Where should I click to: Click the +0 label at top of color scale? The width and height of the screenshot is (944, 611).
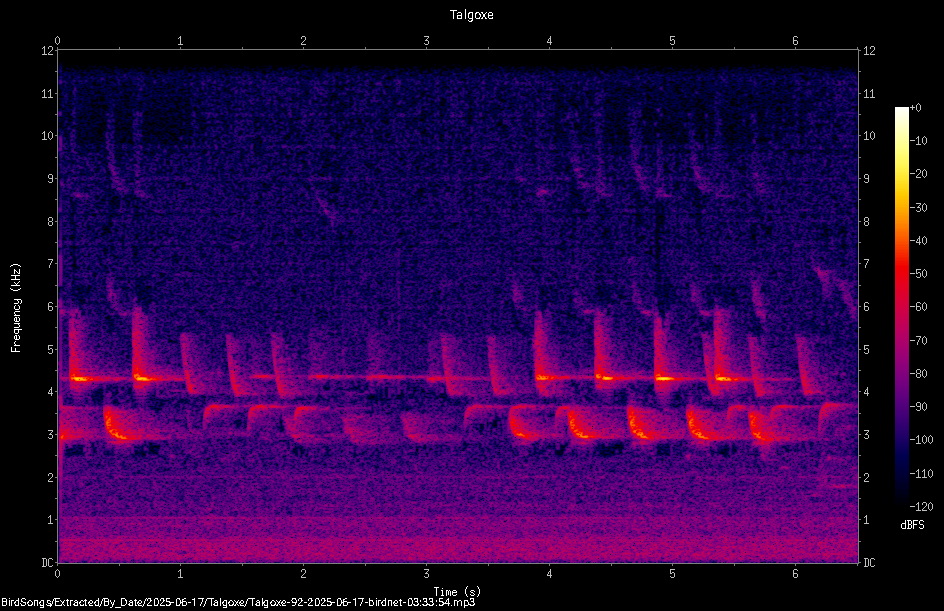[916, 108]
